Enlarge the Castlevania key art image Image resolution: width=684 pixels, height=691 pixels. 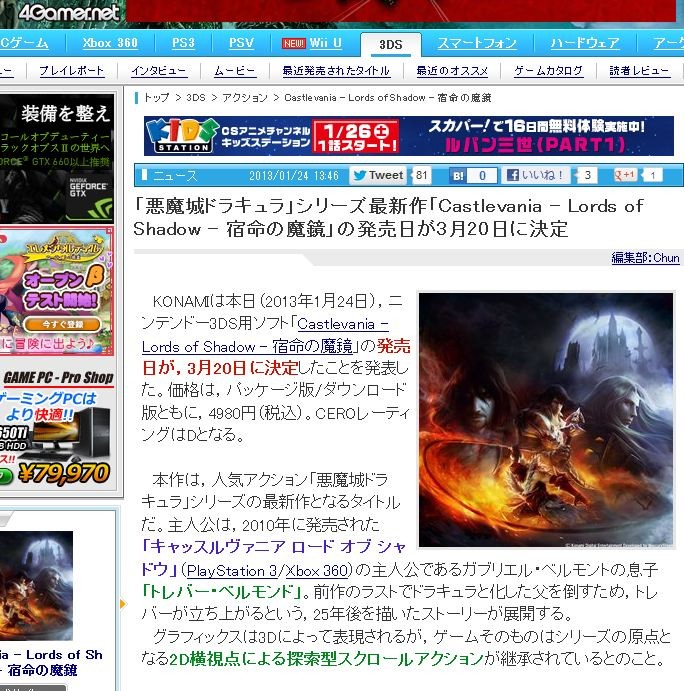coord(546,420)
